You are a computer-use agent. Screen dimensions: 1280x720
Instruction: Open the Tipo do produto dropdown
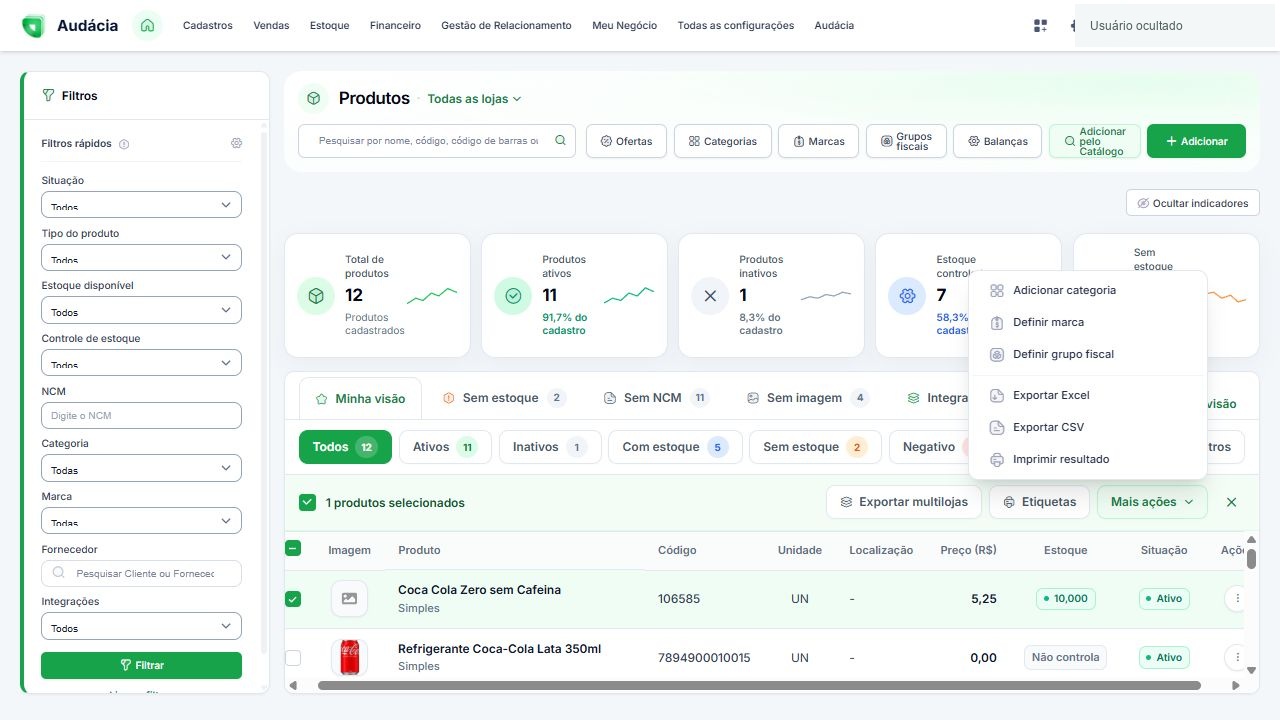pyautogui.click(x=141, y=257)
